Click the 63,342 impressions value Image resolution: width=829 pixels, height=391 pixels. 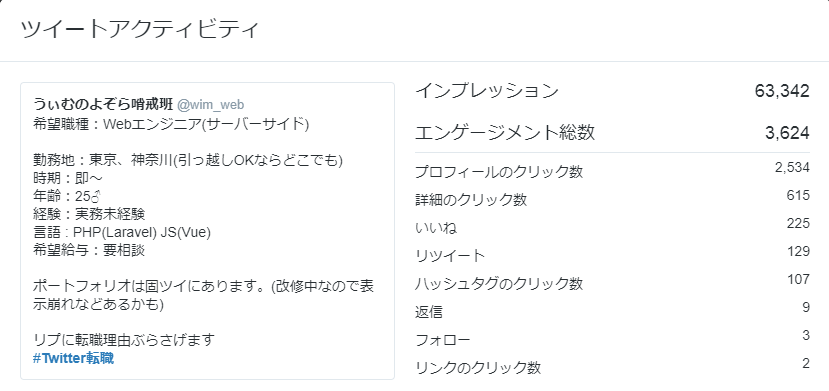(782, 91)
